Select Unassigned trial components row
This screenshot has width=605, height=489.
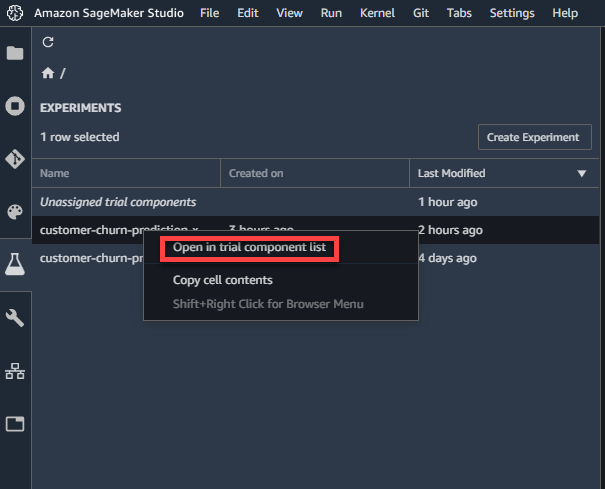coord(315,202)
